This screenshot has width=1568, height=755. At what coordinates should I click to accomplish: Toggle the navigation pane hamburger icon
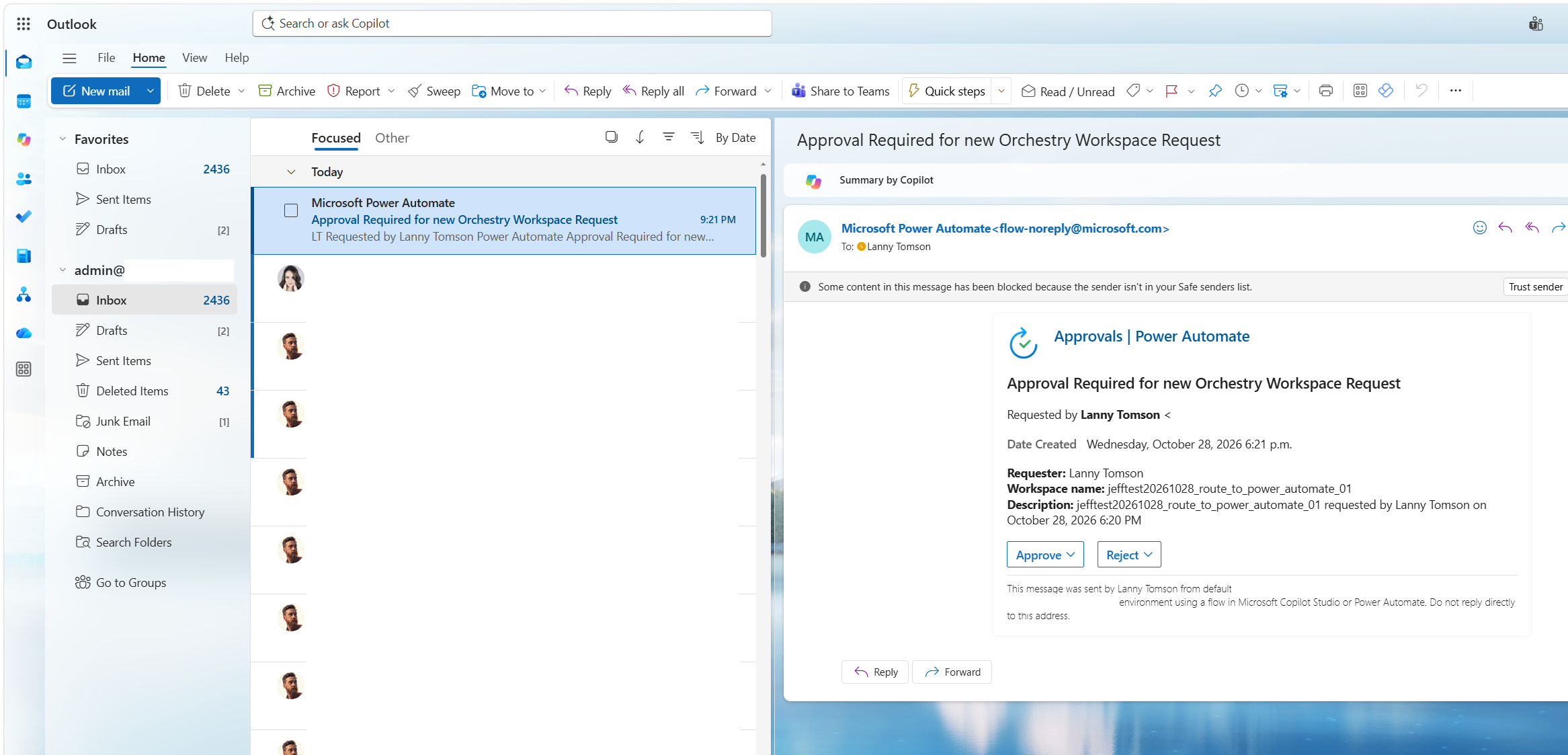pyautogui.click(x=69, y=58)
